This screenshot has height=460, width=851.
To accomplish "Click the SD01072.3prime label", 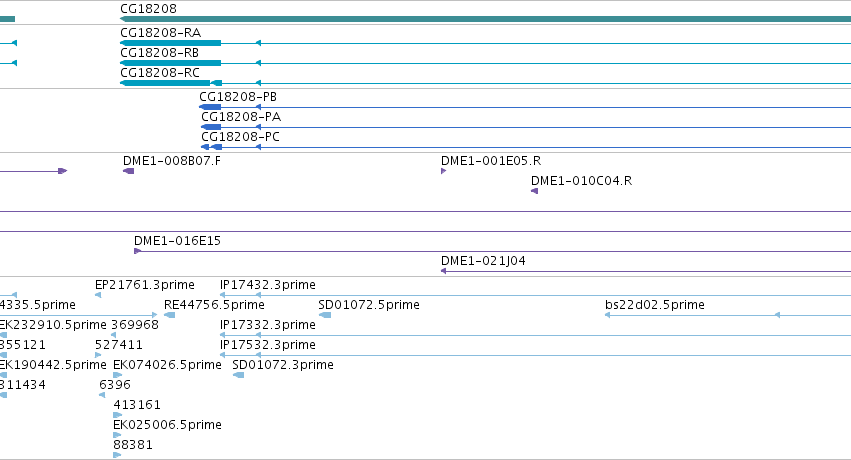I will [283, 365].
